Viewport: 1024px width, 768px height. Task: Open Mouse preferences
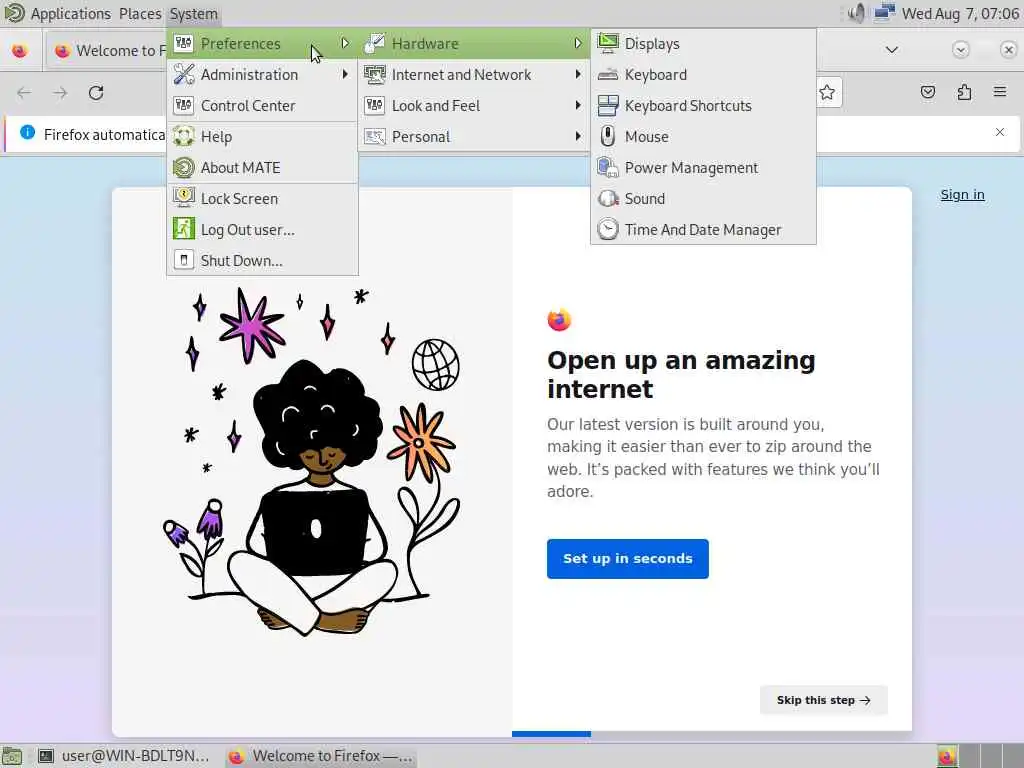703,136
